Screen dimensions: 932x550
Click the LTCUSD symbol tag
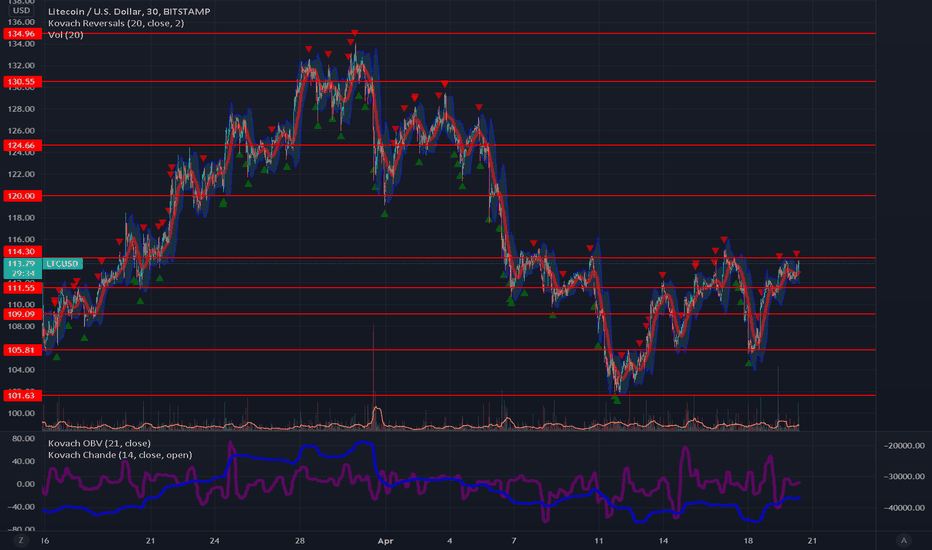(62, 263)
